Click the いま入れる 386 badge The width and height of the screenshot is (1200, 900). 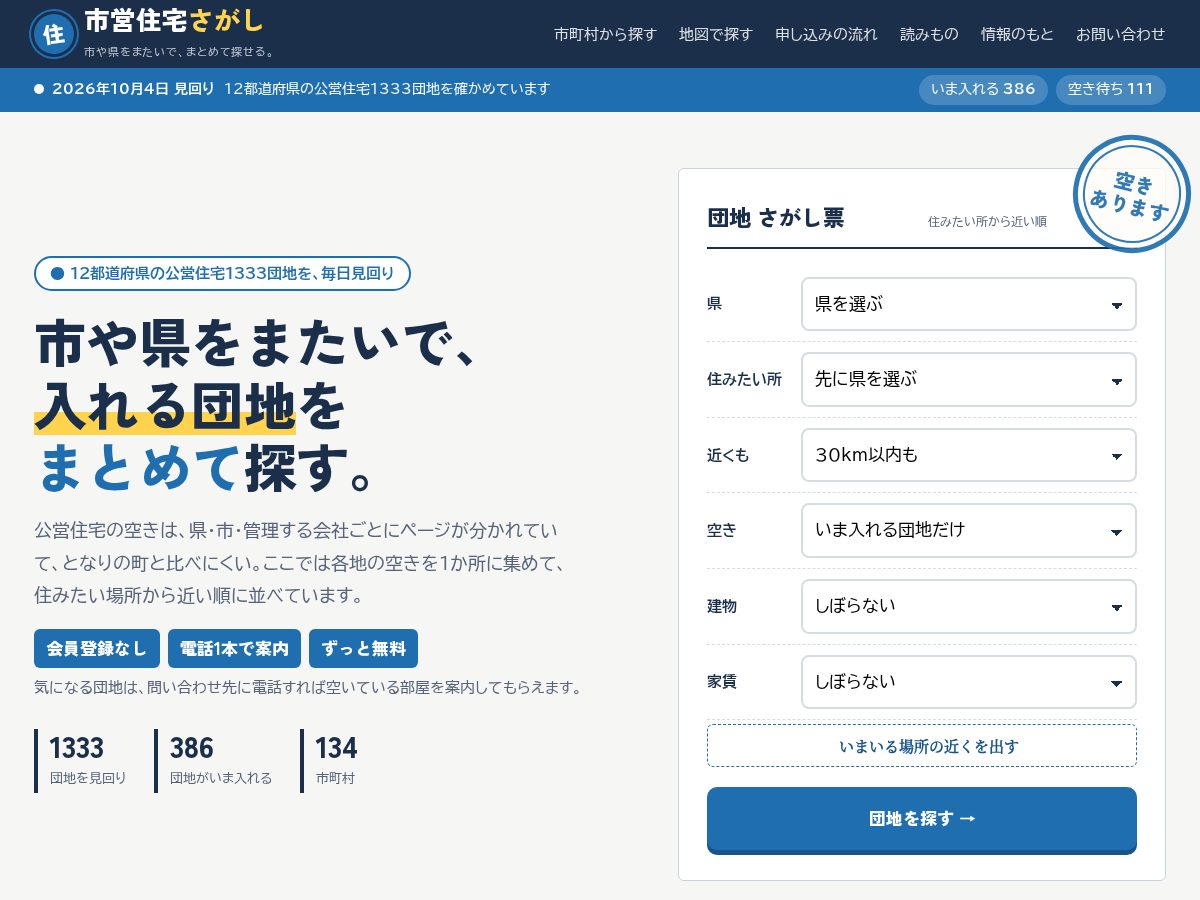coord(983,89)
